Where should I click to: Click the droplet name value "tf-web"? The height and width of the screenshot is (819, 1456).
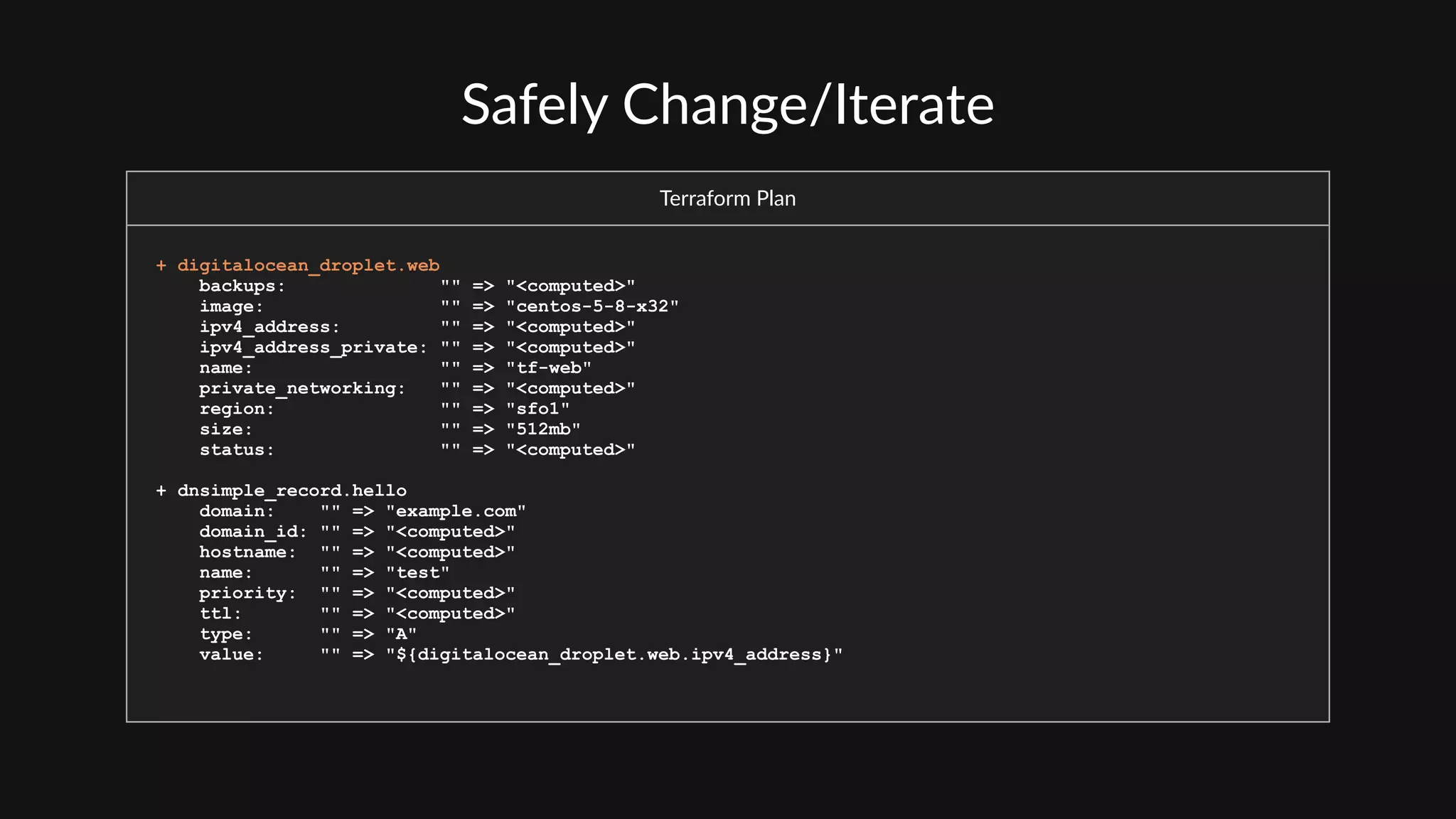548,368
